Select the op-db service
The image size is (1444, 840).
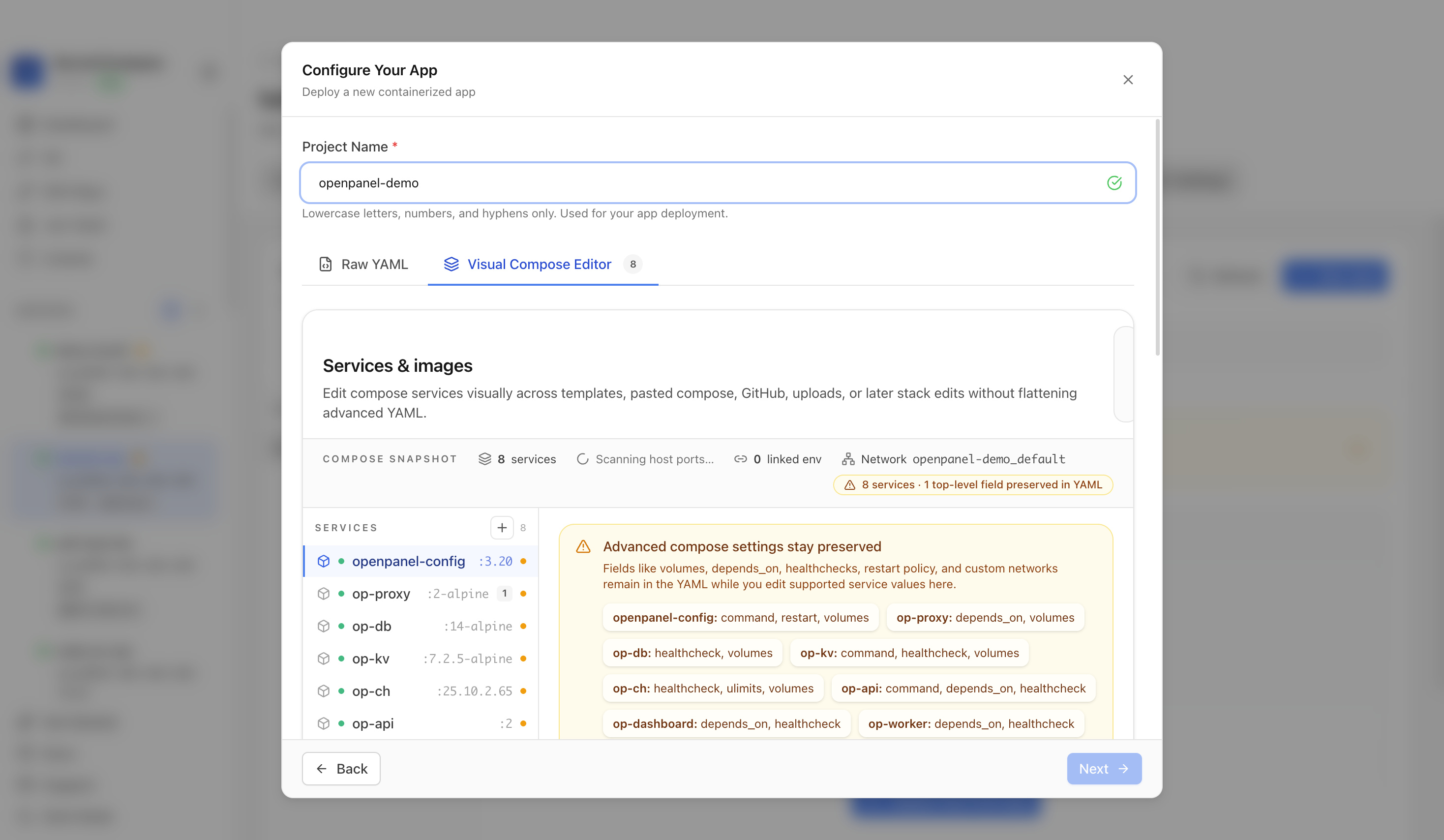coord(421,626)
